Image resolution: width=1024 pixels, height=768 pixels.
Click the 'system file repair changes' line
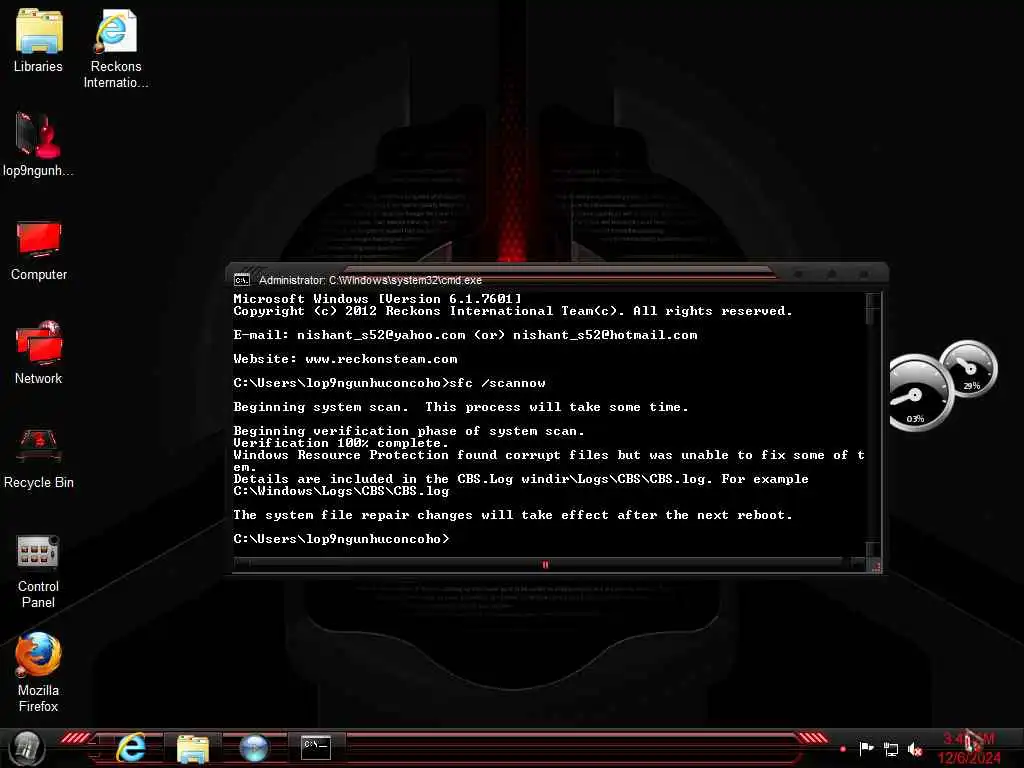coord(513,515)
